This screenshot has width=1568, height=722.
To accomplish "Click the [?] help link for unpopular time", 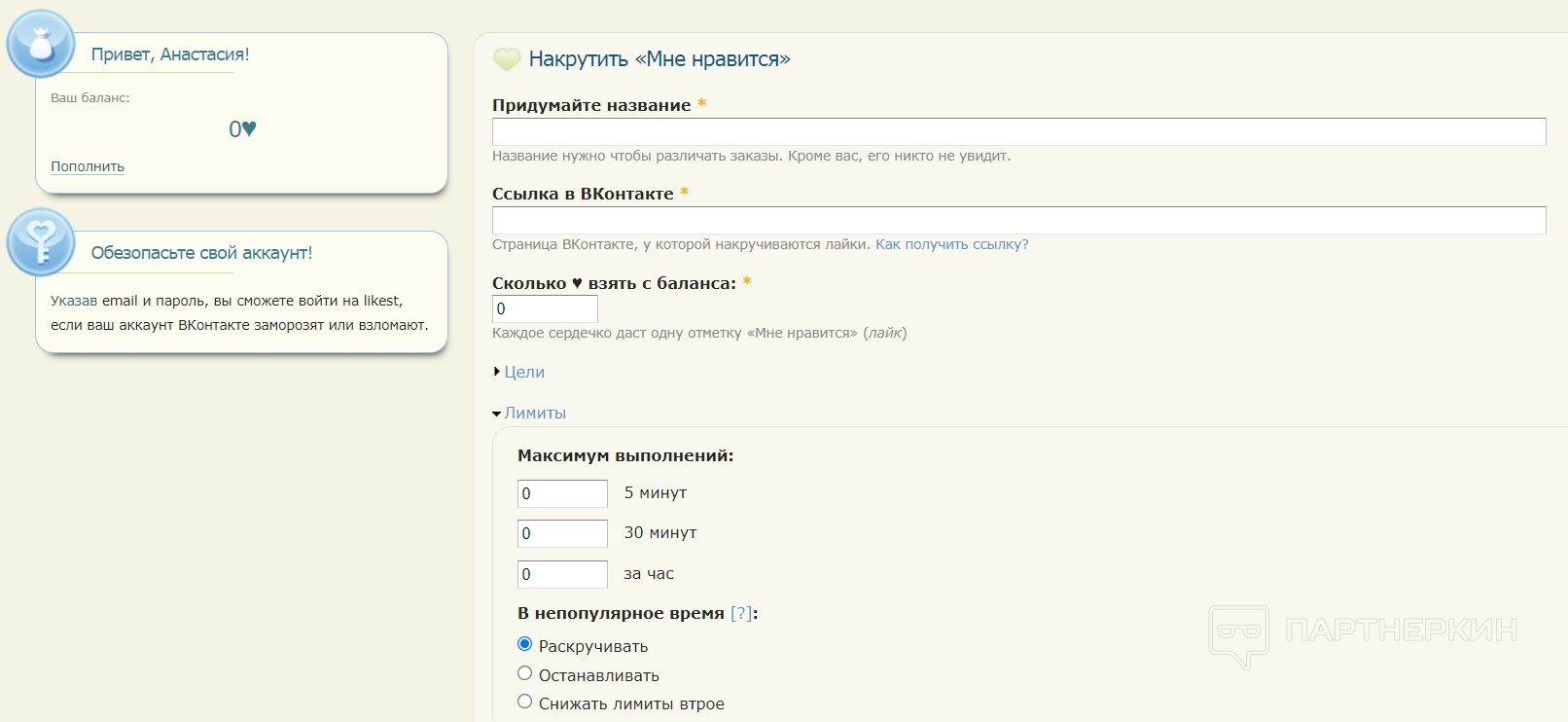I will click(x=741, y=613).
